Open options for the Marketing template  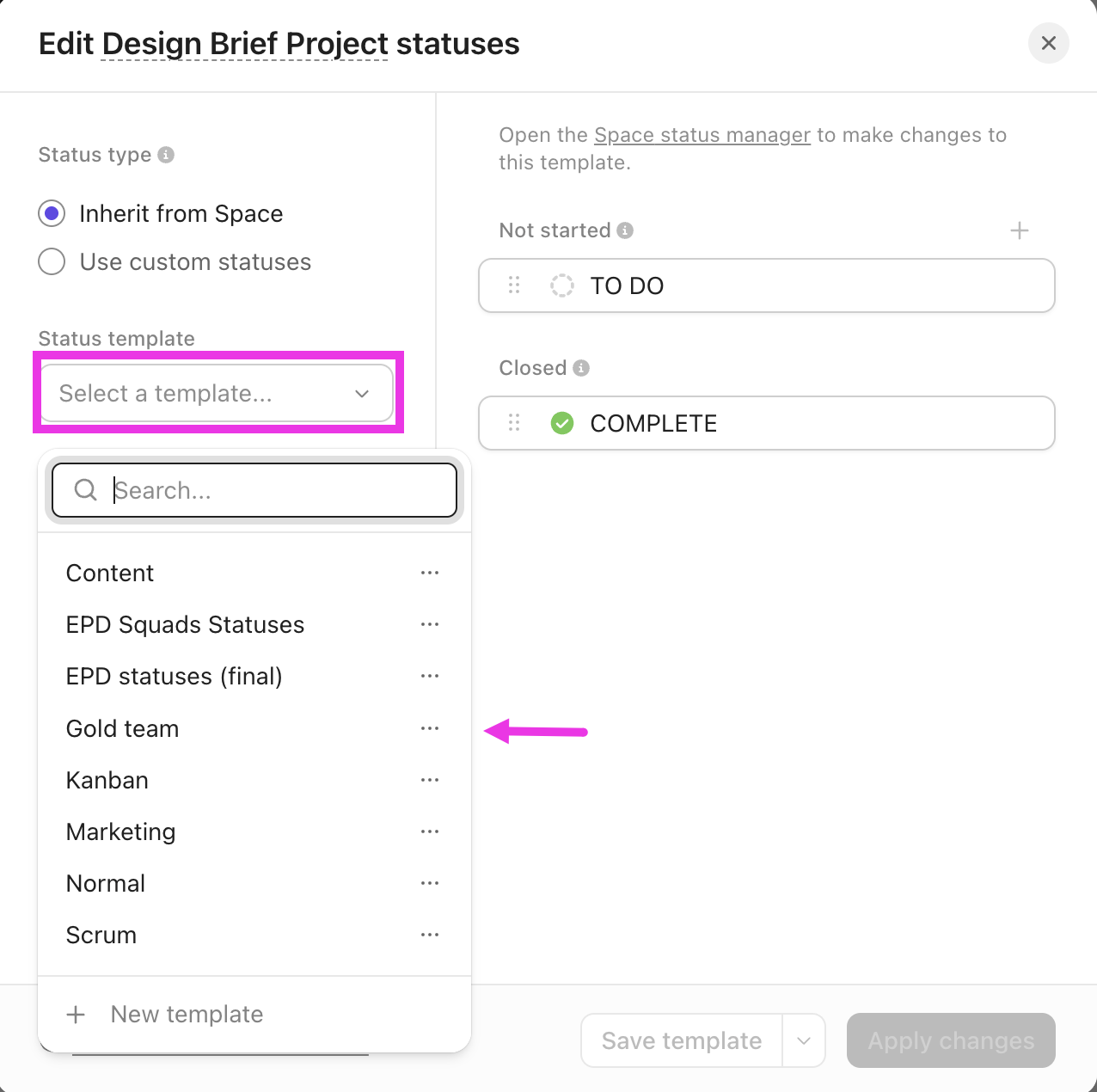pyautogui.click(x=430, y=831)
